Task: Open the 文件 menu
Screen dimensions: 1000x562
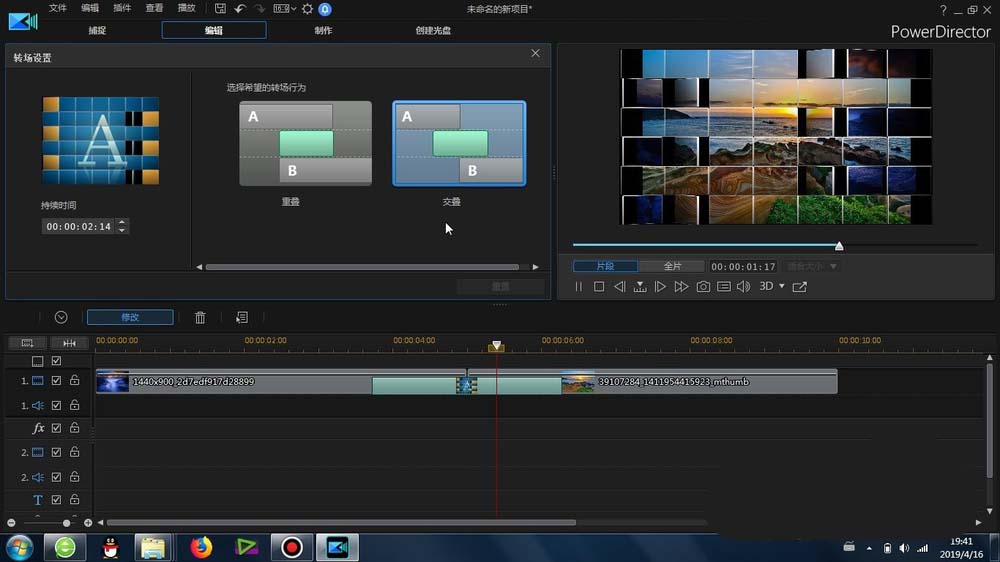Action: [x=58, y=8]
